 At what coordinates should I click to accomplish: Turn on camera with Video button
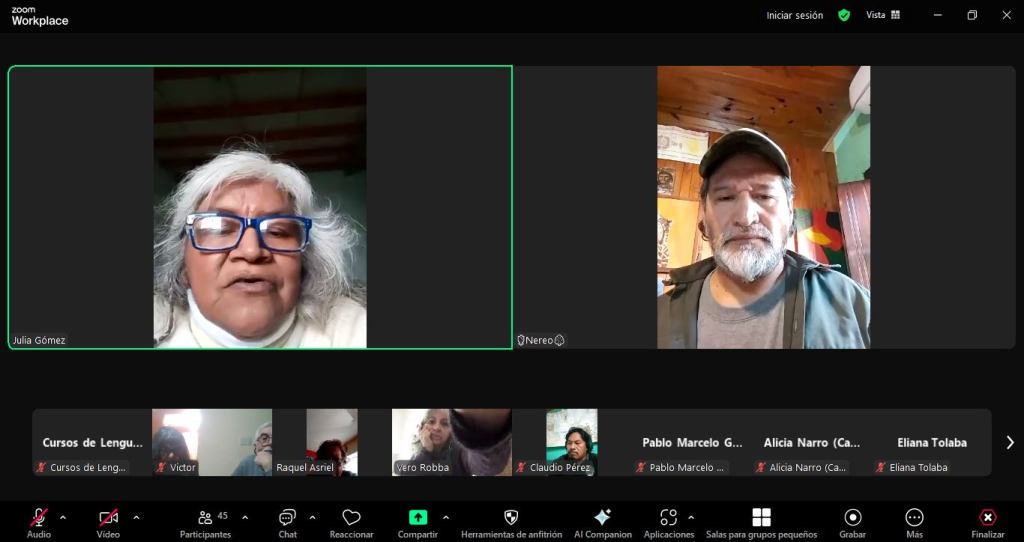[x=108, y=518]
